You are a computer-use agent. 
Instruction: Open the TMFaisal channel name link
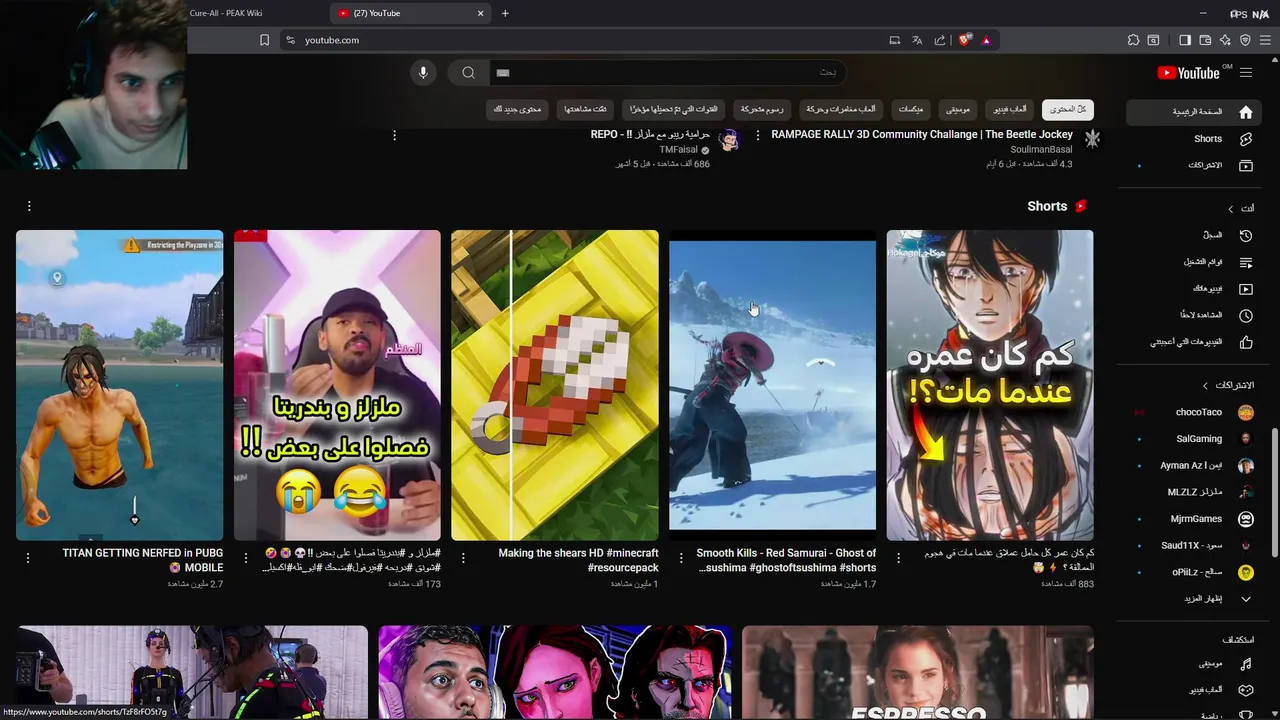coord(678,150)
